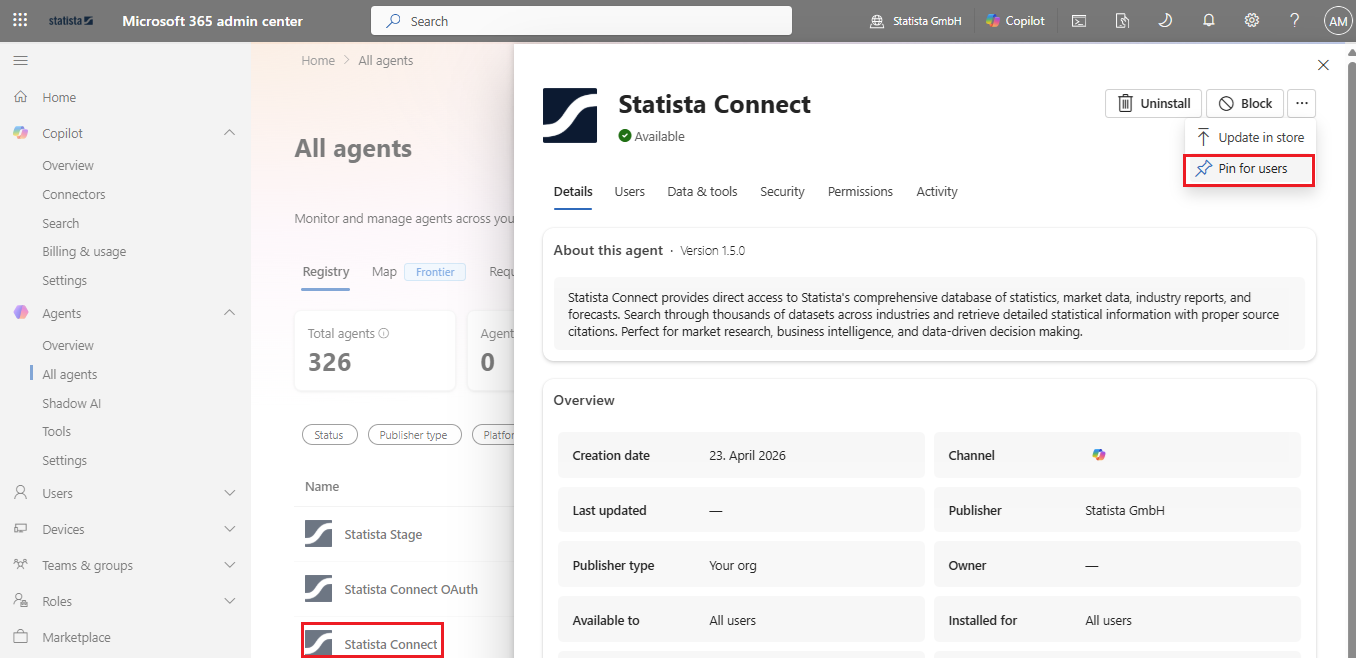This screenshot has width=1356, height=658.
Task: Click the Agents sidebar icon
Action: (20, 313)
